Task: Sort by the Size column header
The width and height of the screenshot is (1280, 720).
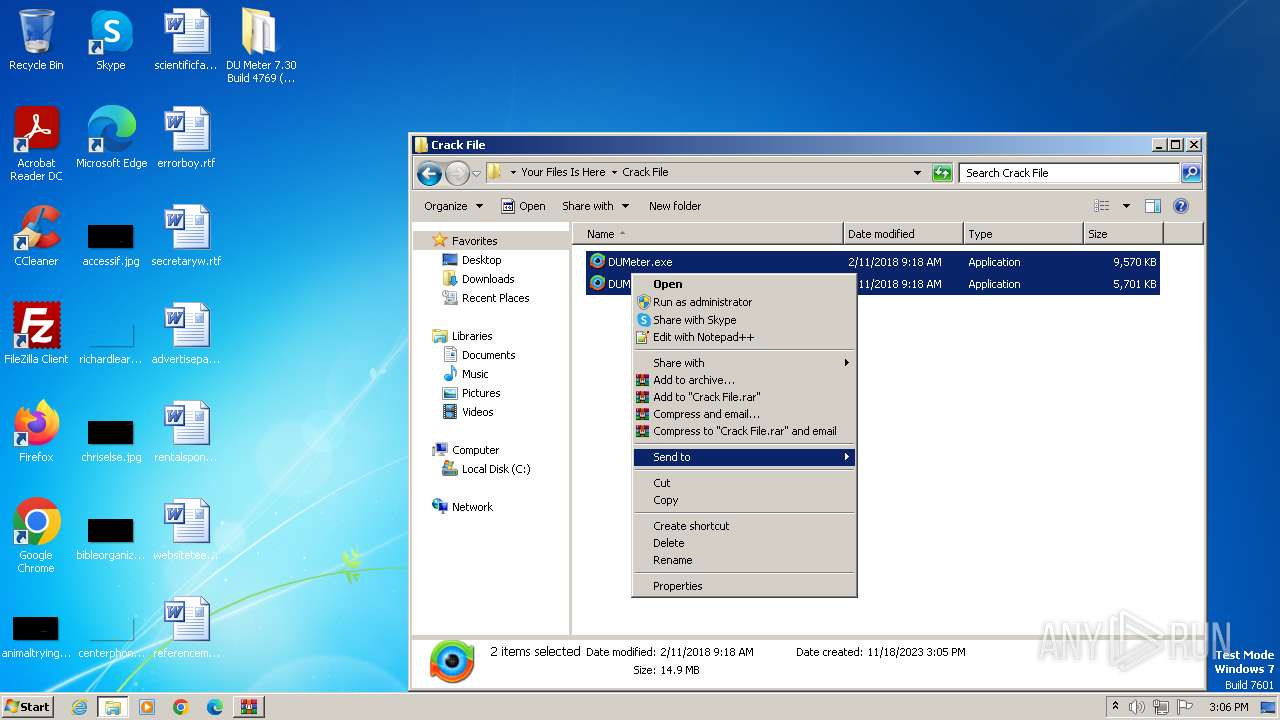Action: pyautogui.click(x=1124, y=234)
